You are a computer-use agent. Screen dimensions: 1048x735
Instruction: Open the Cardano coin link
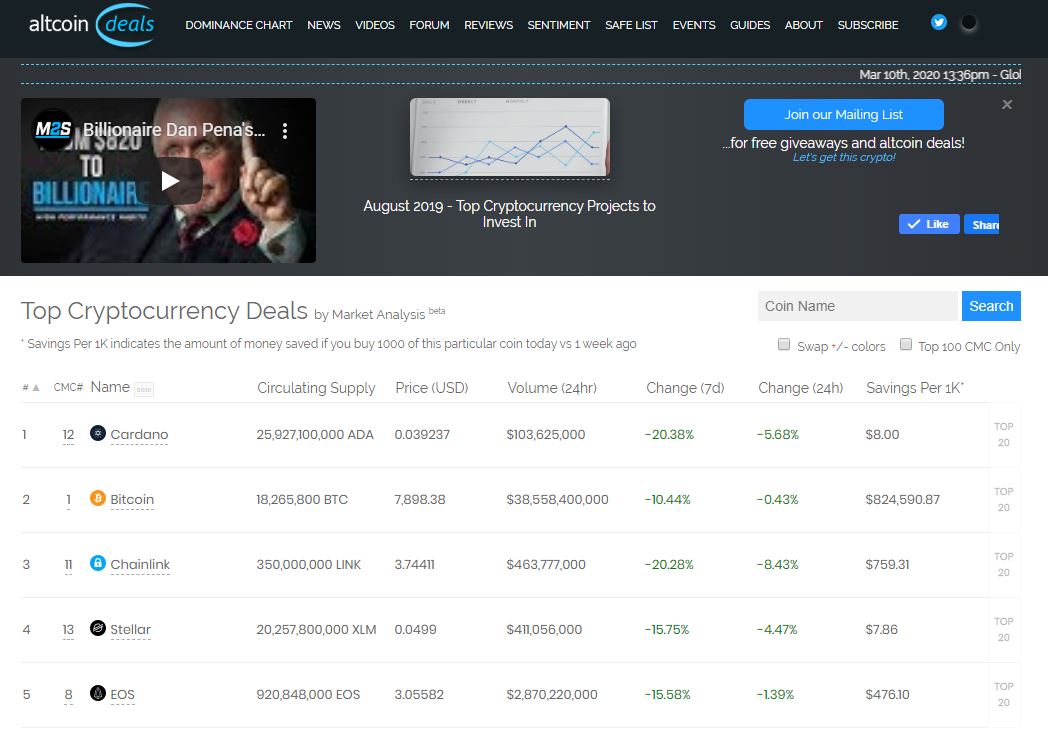139,434
